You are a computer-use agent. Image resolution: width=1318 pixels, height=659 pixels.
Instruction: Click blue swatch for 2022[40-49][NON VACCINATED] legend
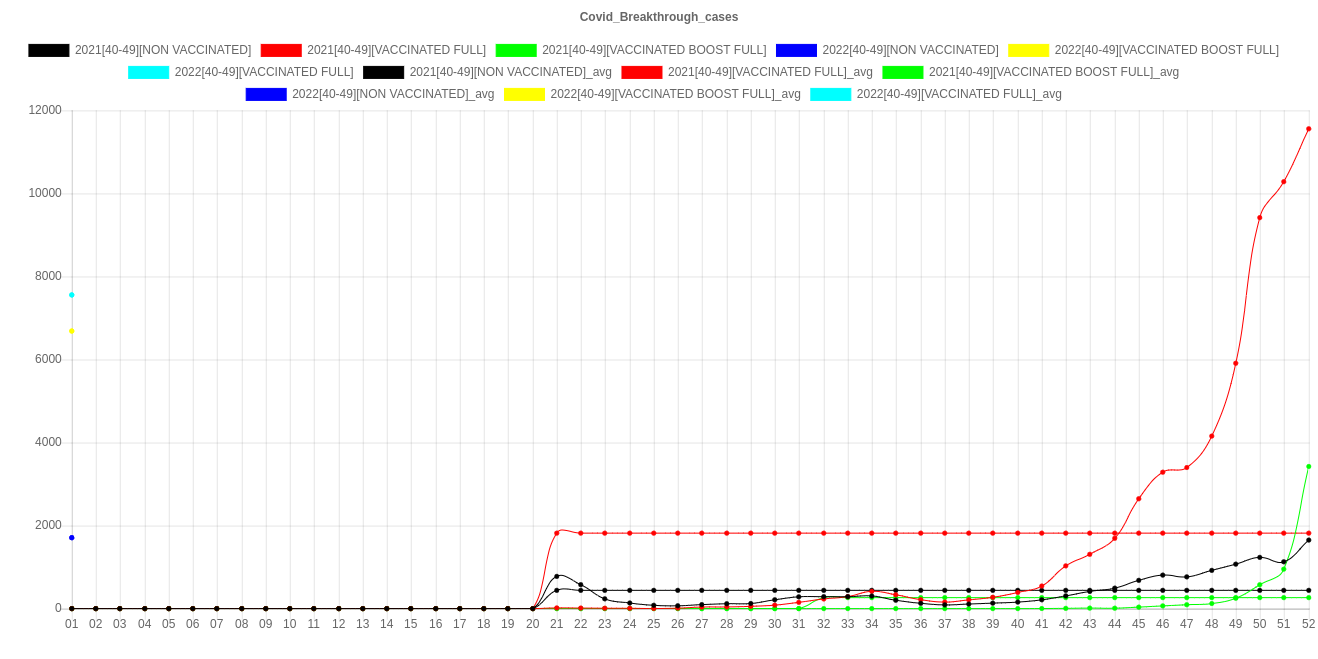tap(795, 50)
